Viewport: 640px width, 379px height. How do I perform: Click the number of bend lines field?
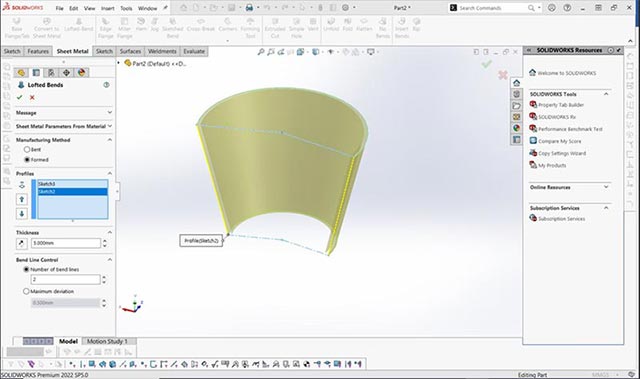(x=66, y=279)
